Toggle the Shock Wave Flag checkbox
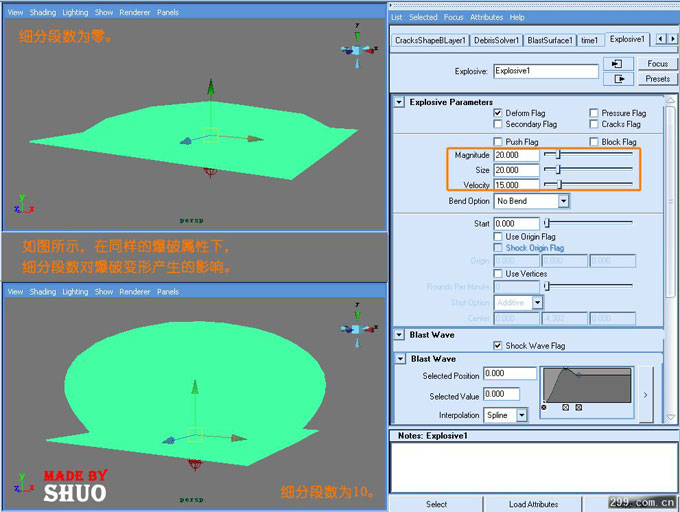This screenshot has height=512, width=680. (x=498, y=345)
